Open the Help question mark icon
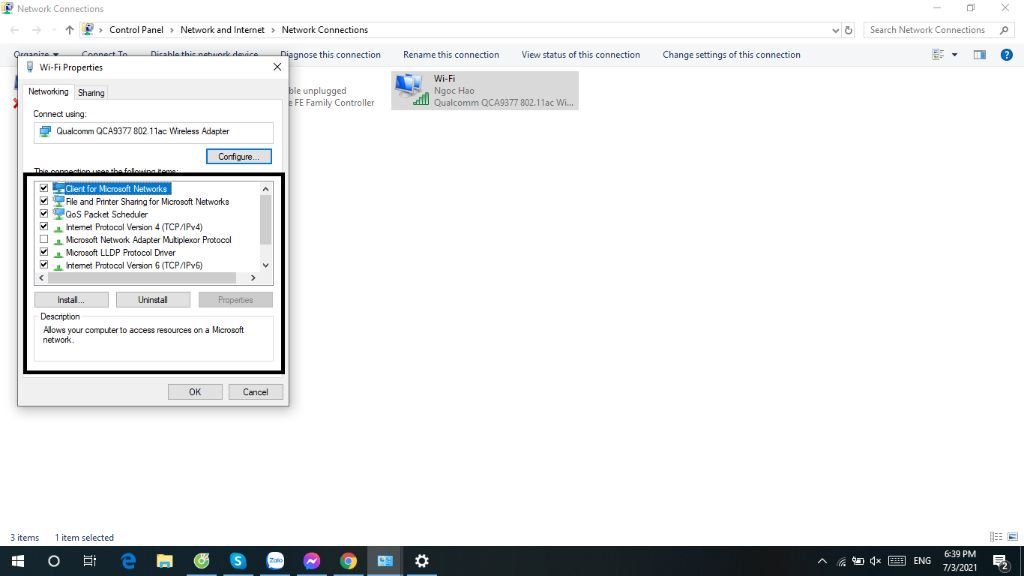The height and width of the screenshot is (576, 1024). [x=1006, y=55]
